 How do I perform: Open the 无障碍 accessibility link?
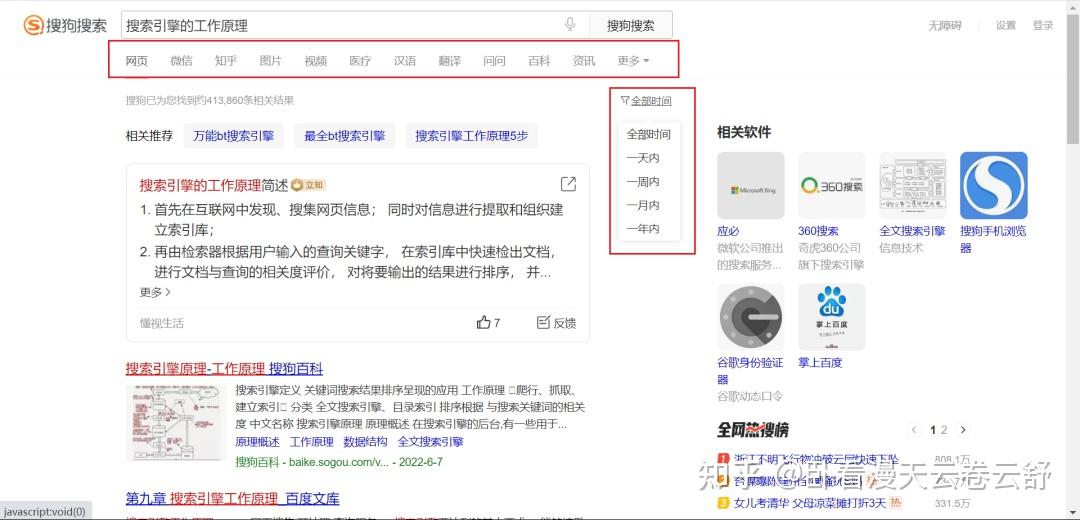[x=944, y=25]
